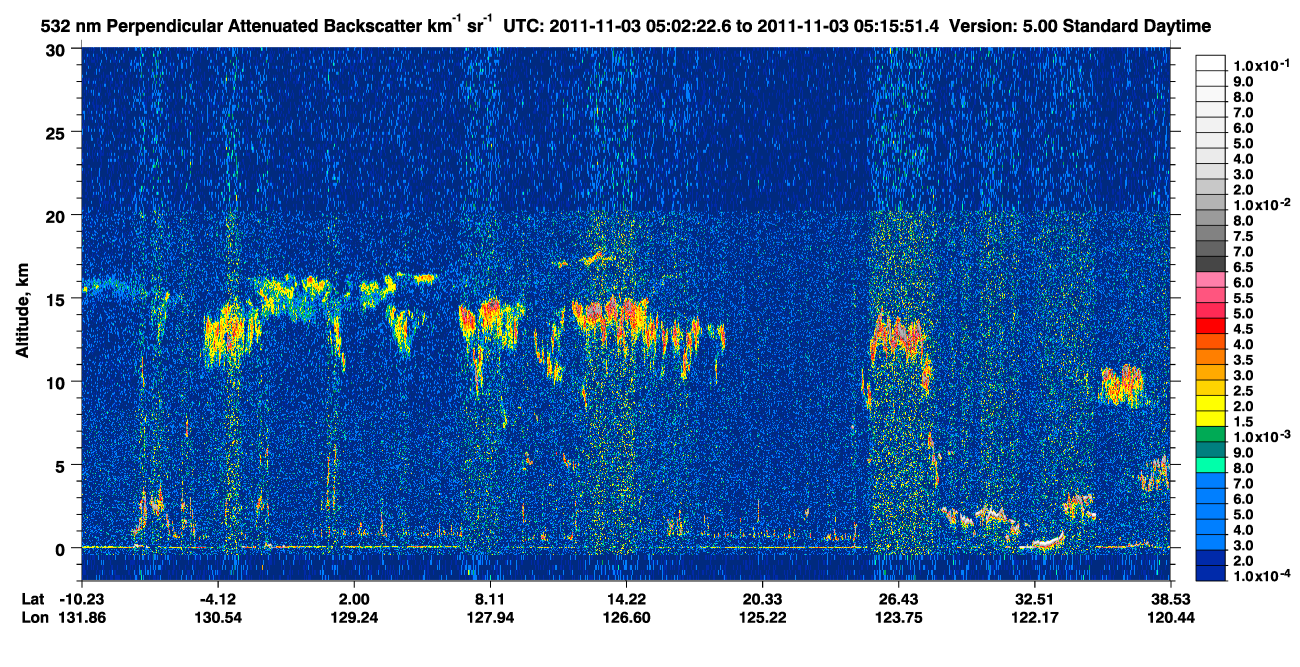Click longitude value '122.17'
Viewport: 1300px width, 667px height.
click(x=1034, y=617)
